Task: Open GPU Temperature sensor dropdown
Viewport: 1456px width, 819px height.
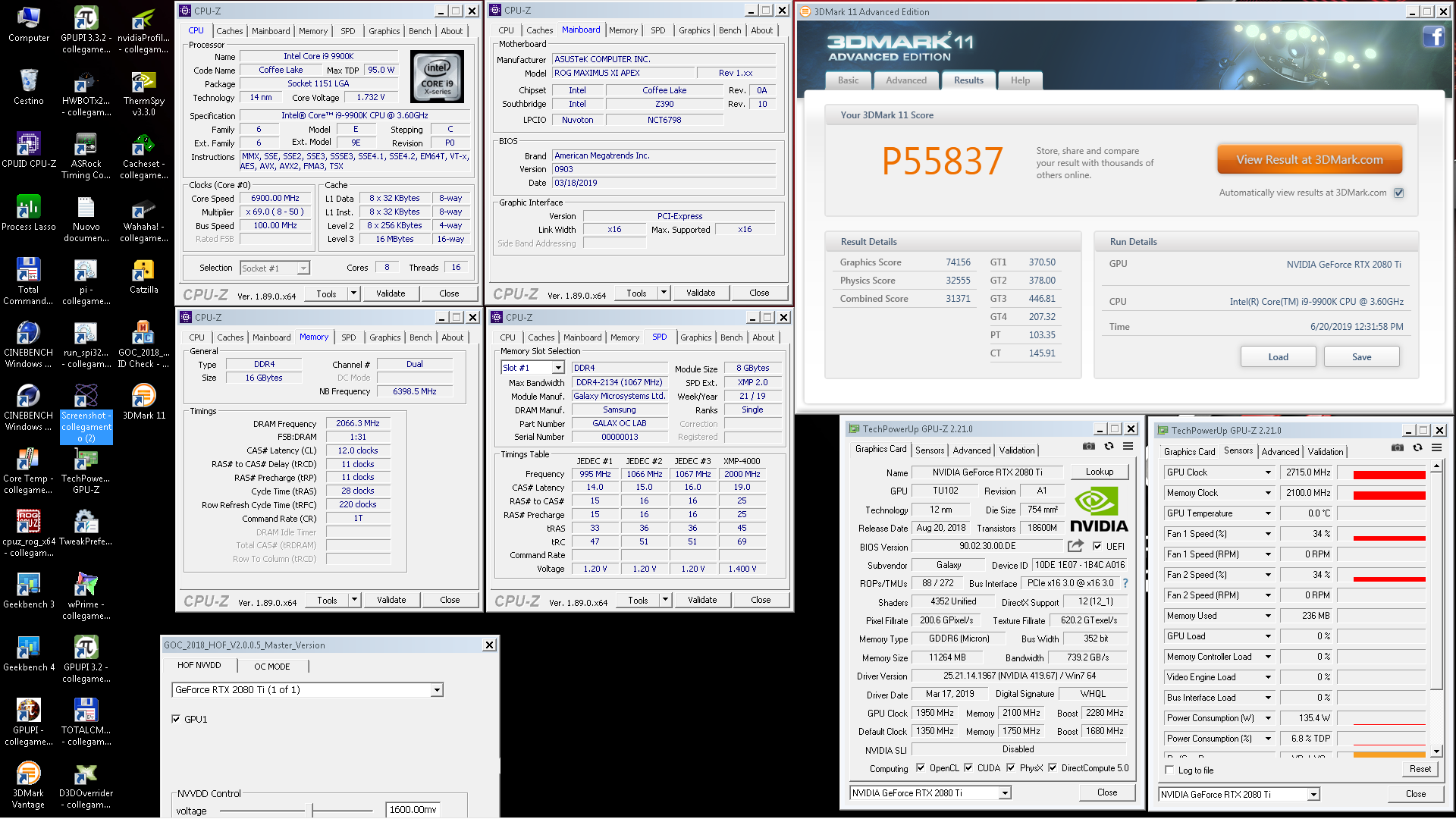Action: pos(1268,513)
